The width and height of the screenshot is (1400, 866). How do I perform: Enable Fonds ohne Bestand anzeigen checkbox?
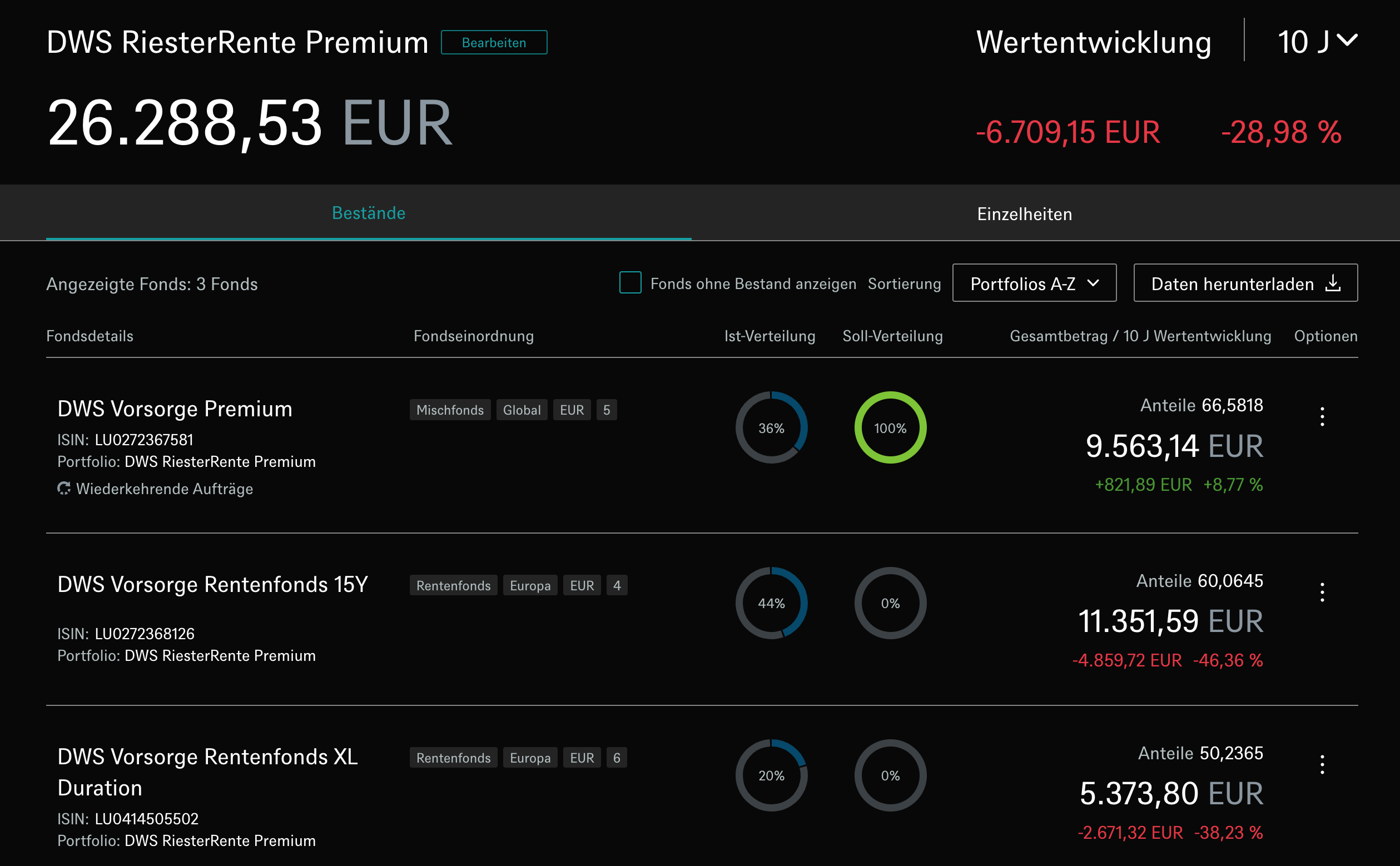[630, 283]
